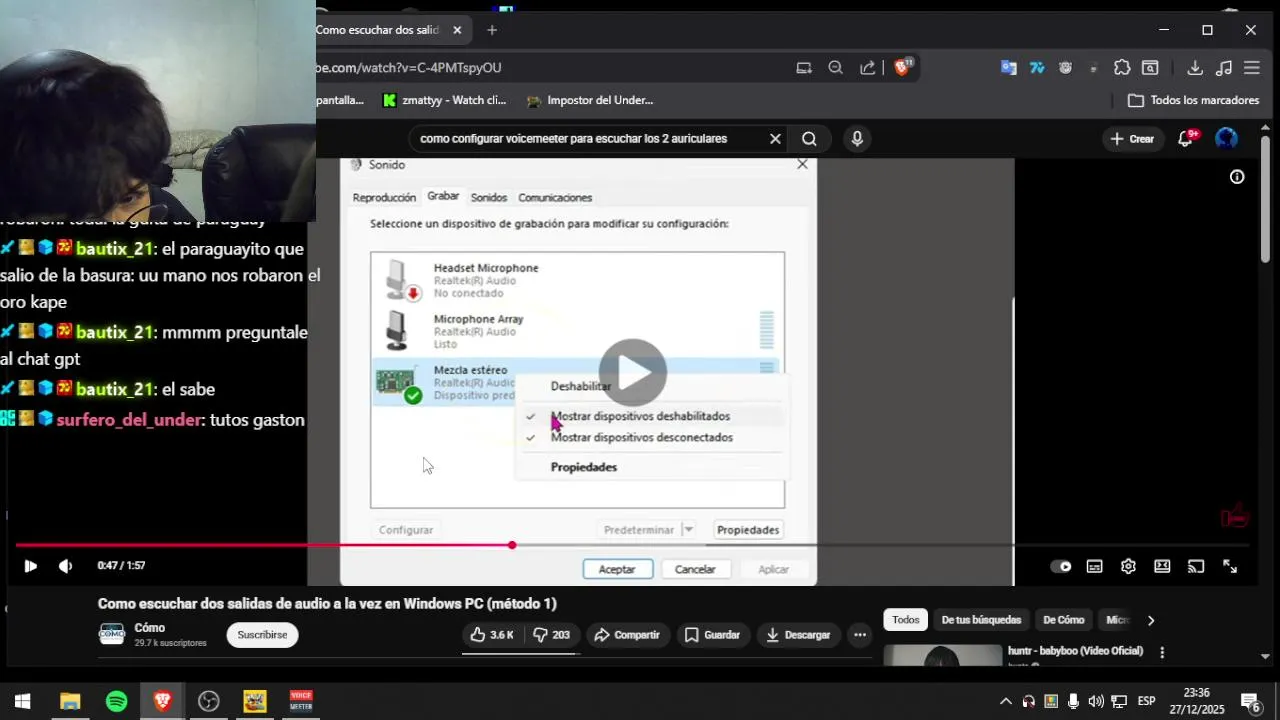Mute the video with the volume icon

65,566
